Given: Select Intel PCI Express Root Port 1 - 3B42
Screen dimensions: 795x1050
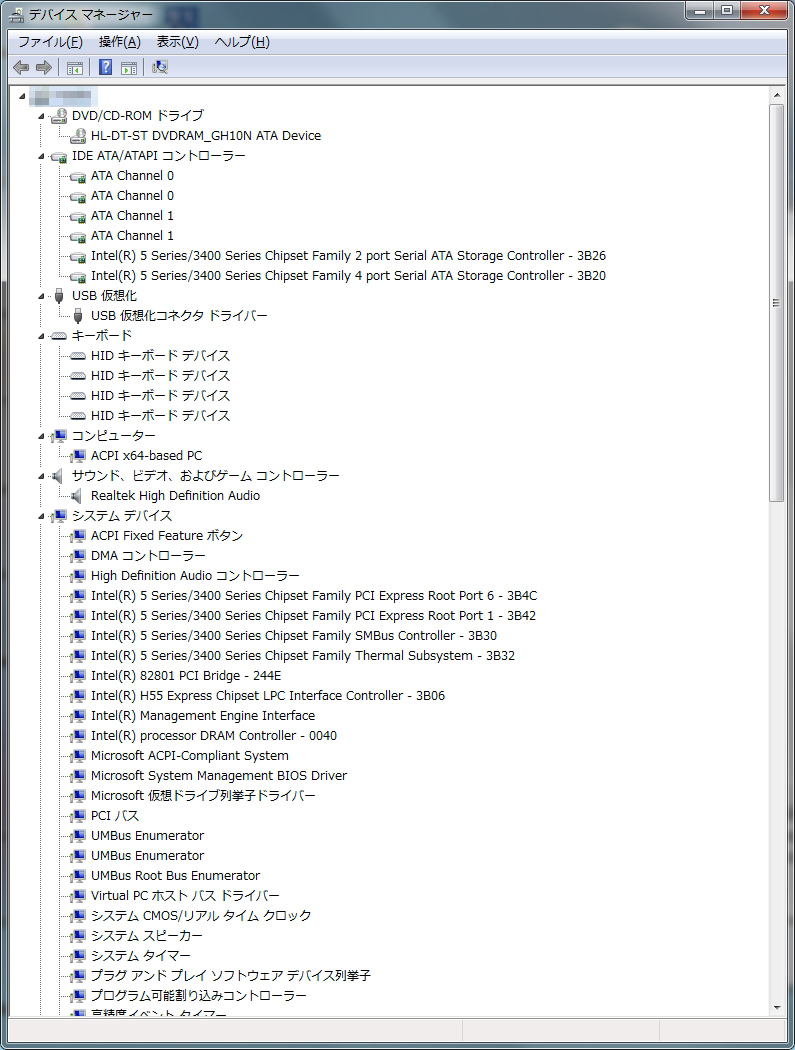Looking at the screenshot, I should (x=313, y=616).
